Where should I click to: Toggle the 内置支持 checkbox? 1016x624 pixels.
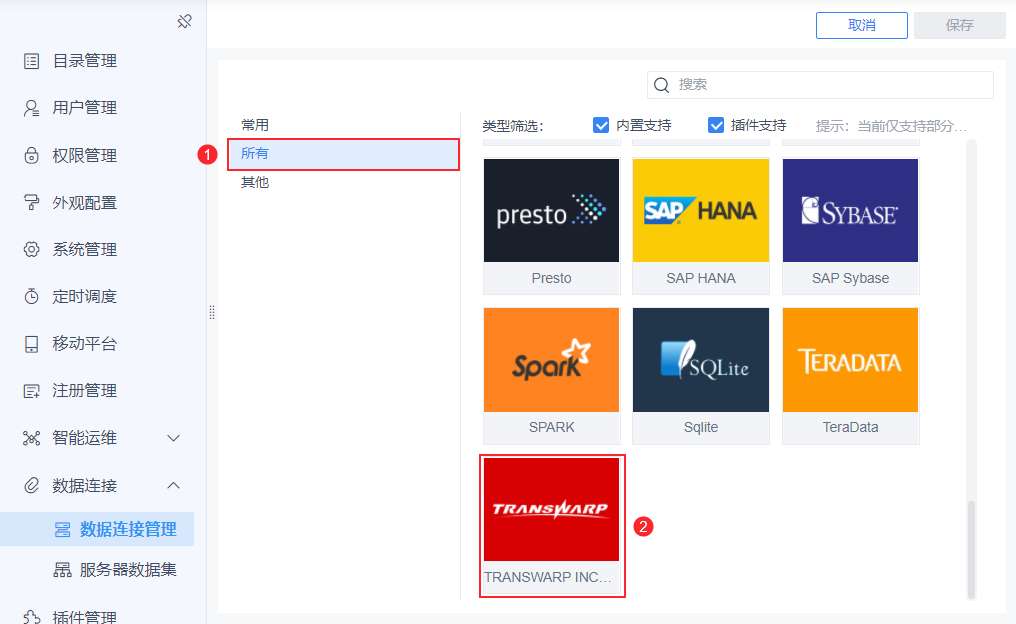point(601,125)
